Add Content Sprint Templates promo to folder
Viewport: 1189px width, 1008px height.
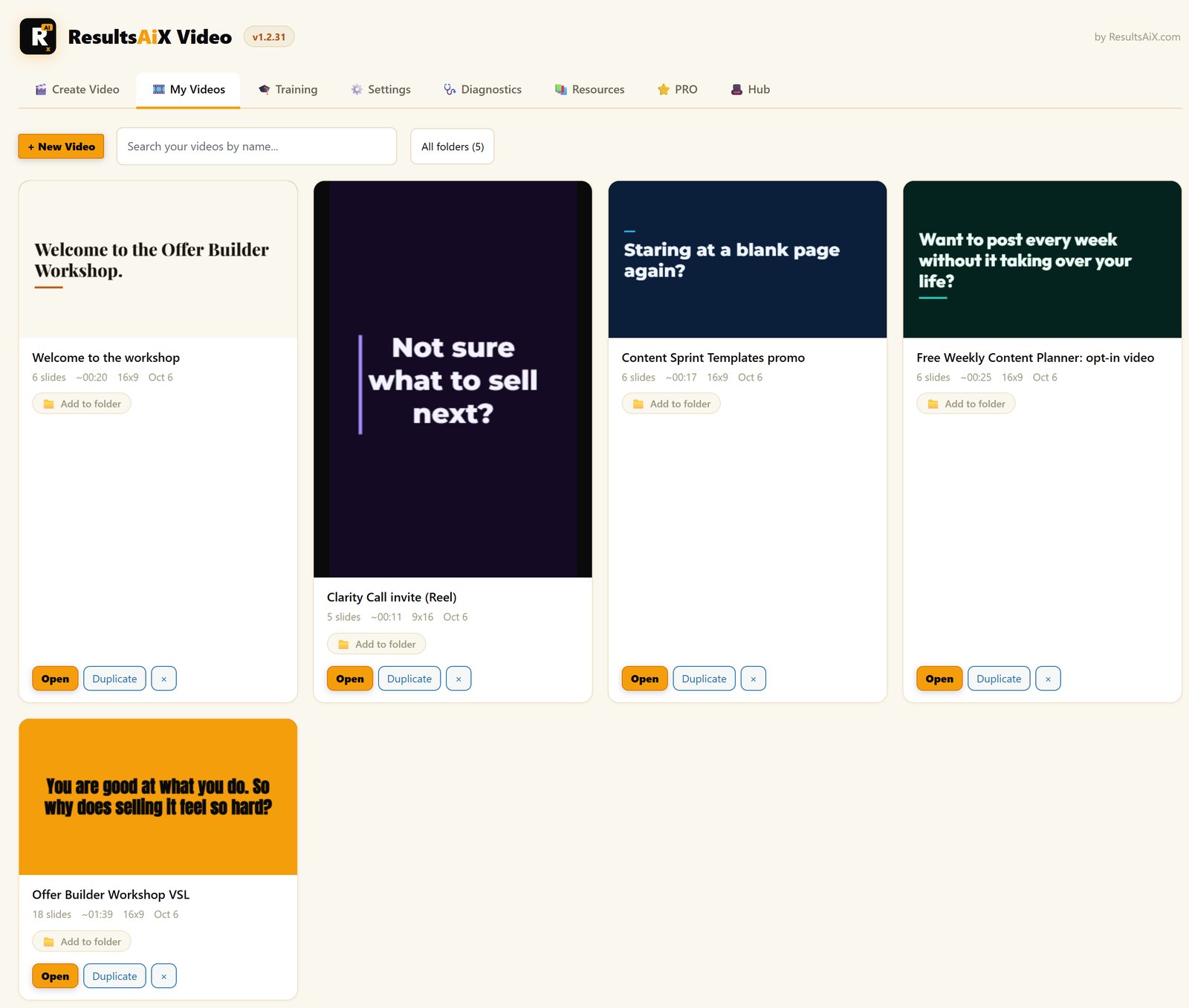[671, 404]
